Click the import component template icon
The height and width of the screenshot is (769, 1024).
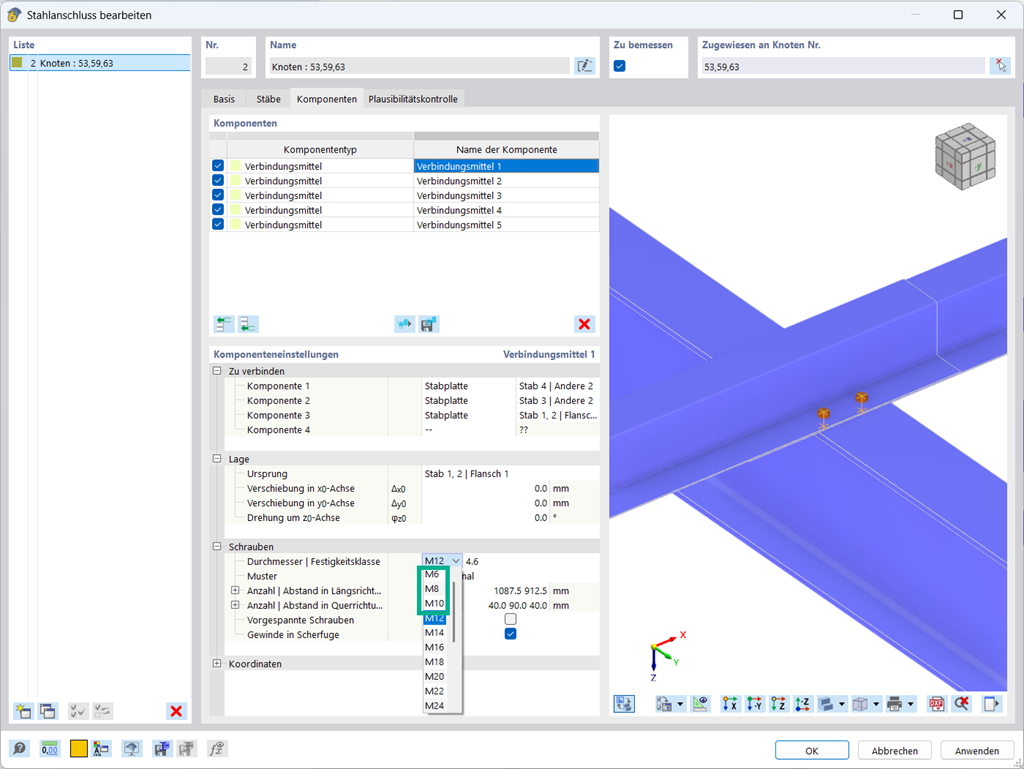[404, 324]
